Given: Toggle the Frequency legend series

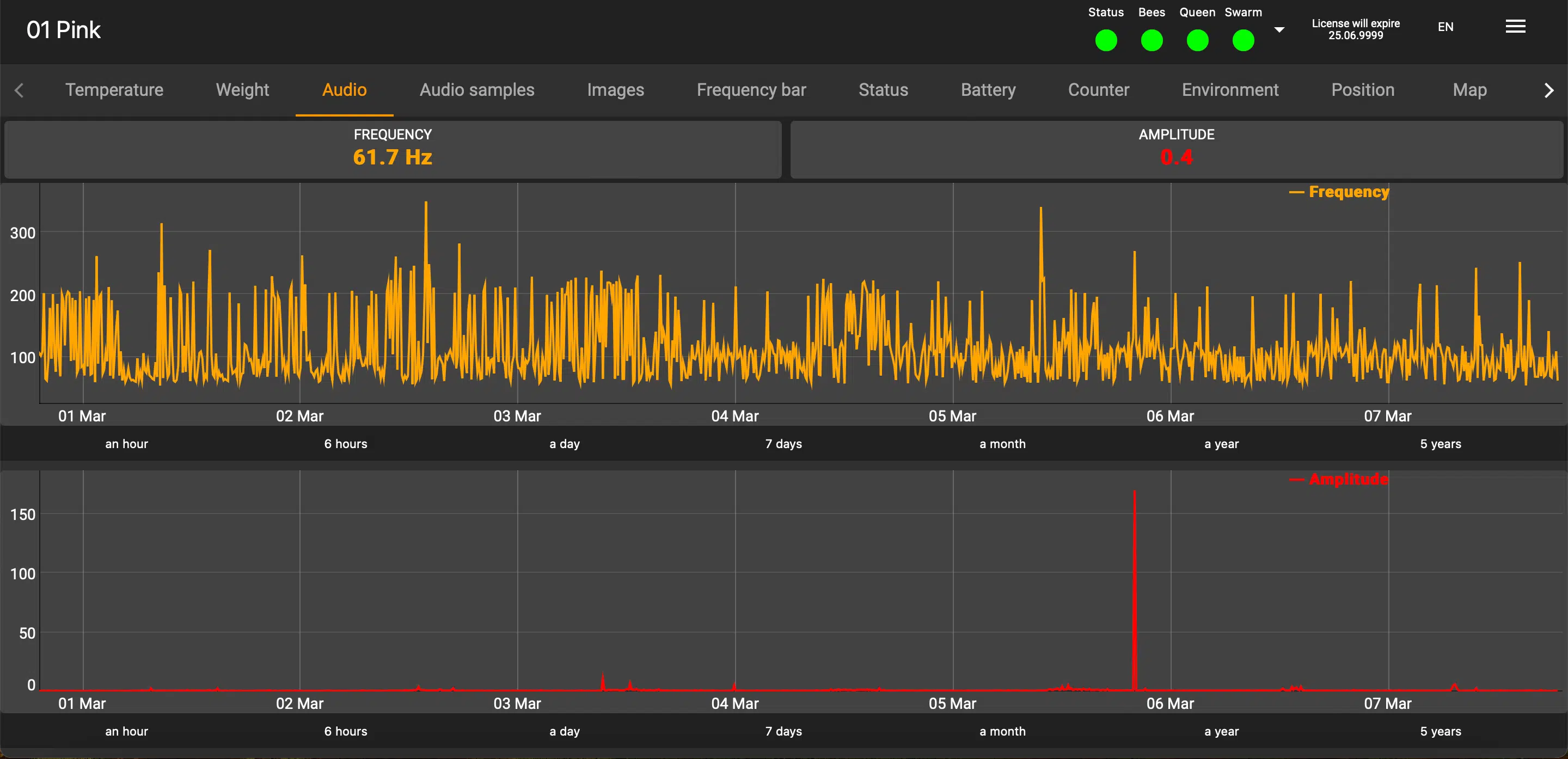Looking at the screenshot, I should click(x=1339, y=192).
